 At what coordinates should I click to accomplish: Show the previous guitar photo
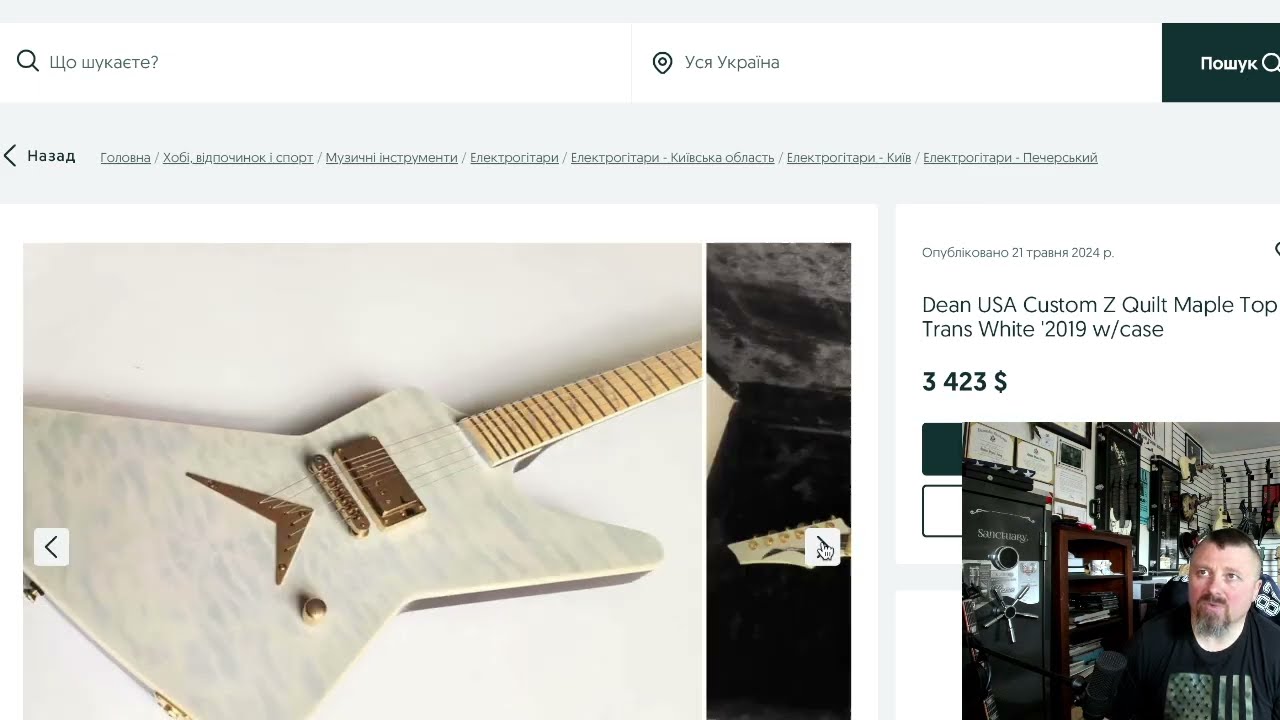[51, 547]
